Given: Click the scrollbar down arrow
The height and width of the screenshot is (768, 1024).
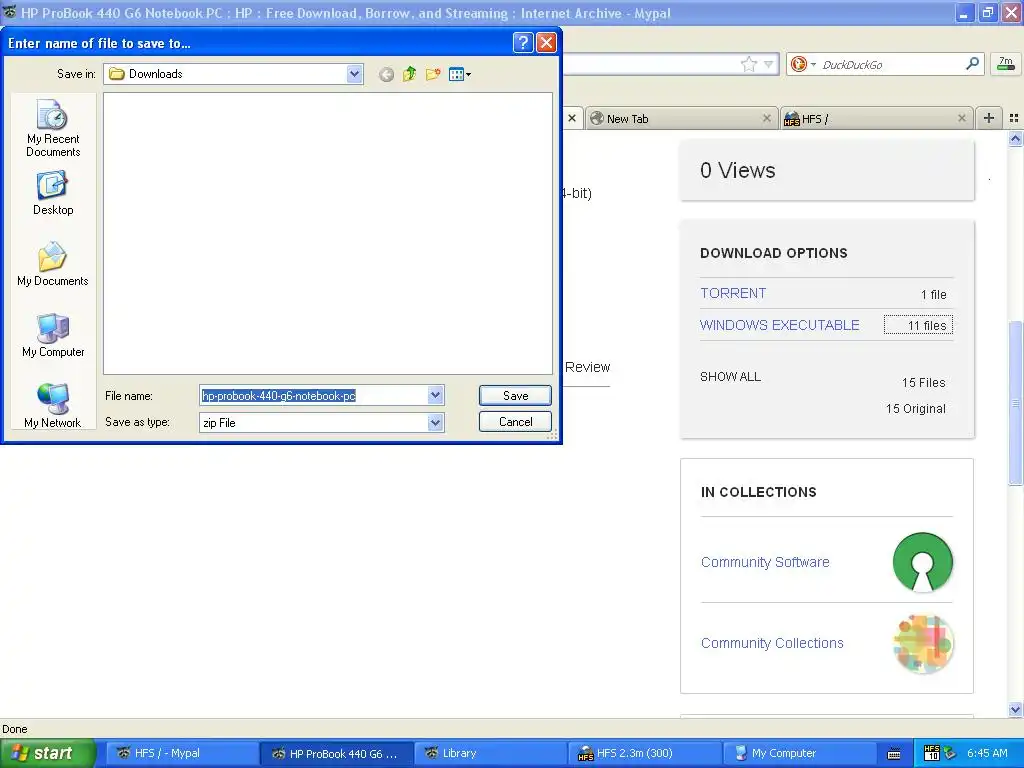Looking at the screenshot, I should click(1015, 709).
